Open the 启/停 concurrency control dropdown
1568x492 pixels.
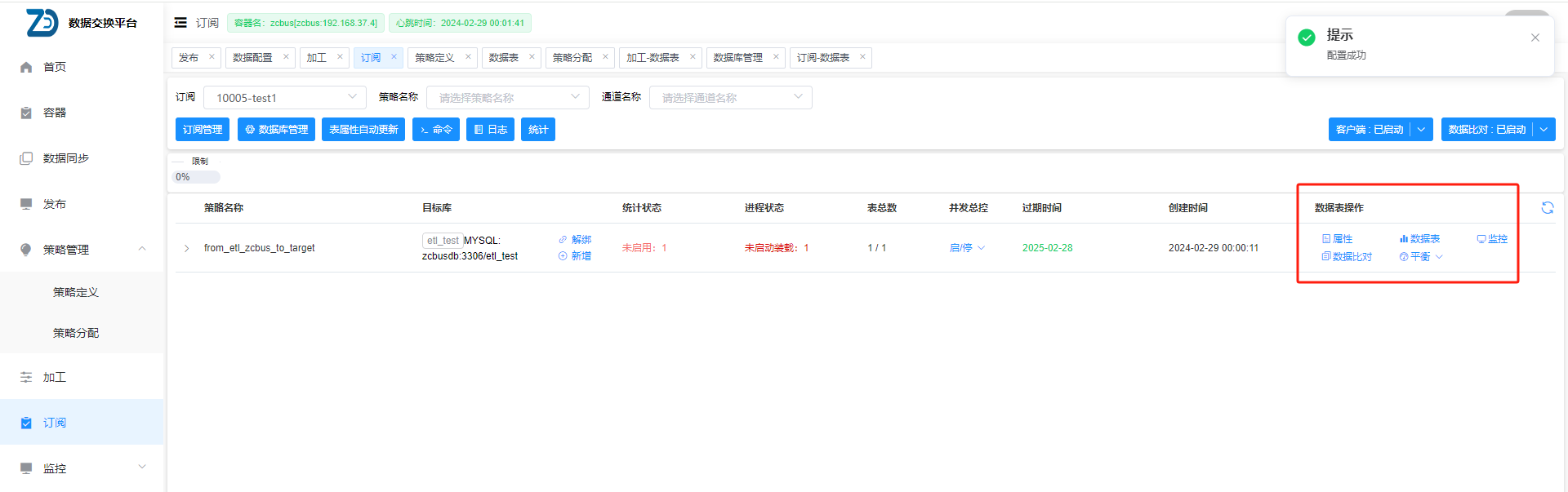point(967,248)
